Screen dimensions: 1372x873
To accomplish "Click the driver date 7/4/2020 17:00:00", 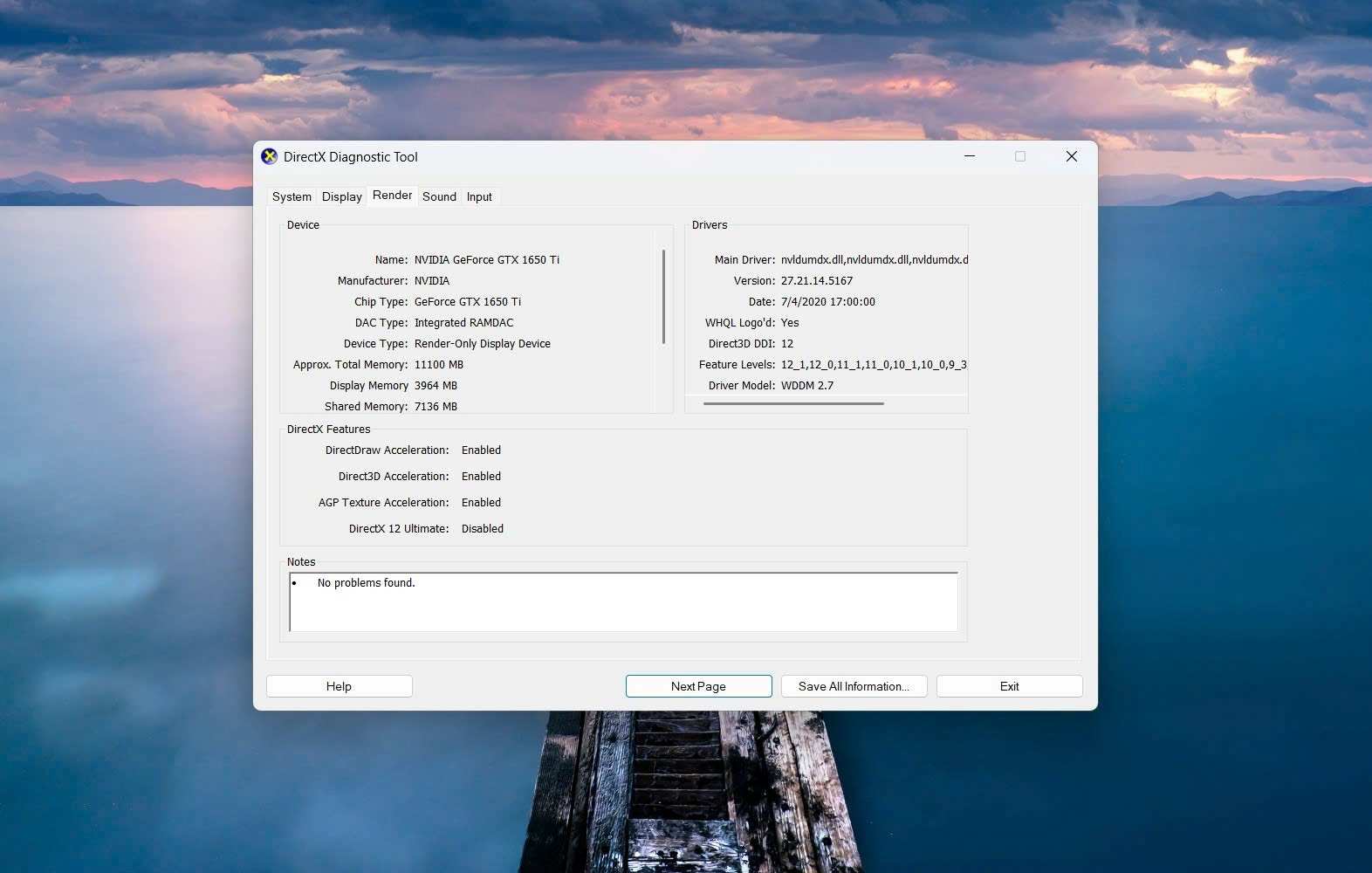I will point(828,302).
